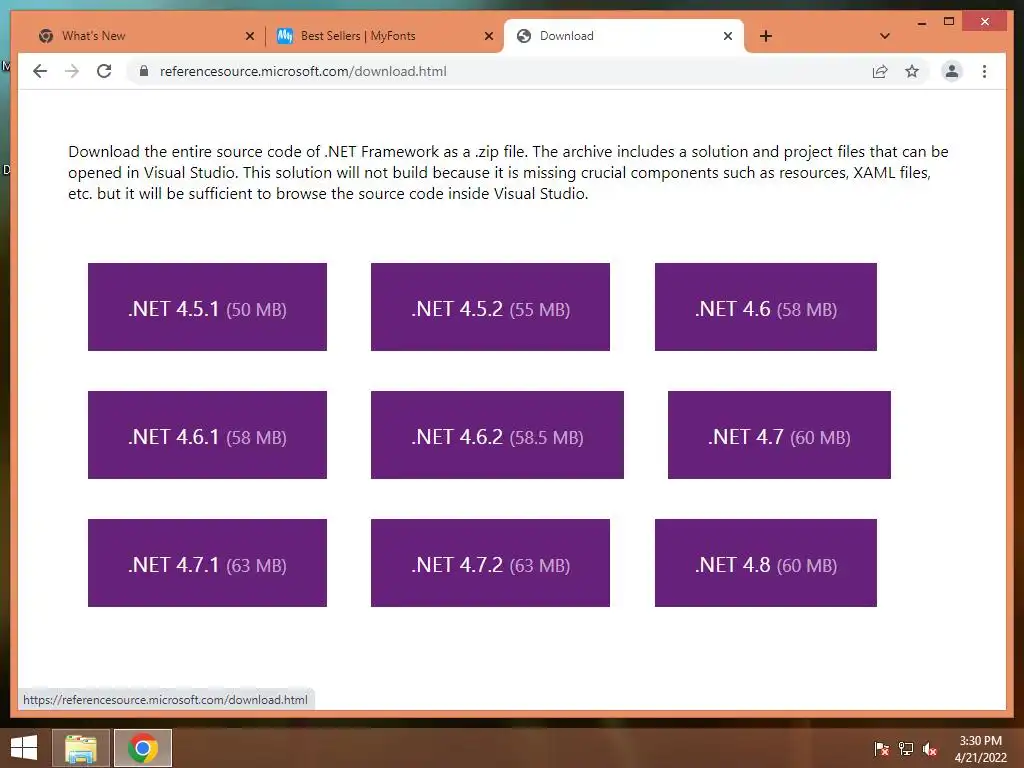Download .NET 4.5.1 source (50 MB)
The height and width of the screenshot is (768, 1024).
[207, 307]
